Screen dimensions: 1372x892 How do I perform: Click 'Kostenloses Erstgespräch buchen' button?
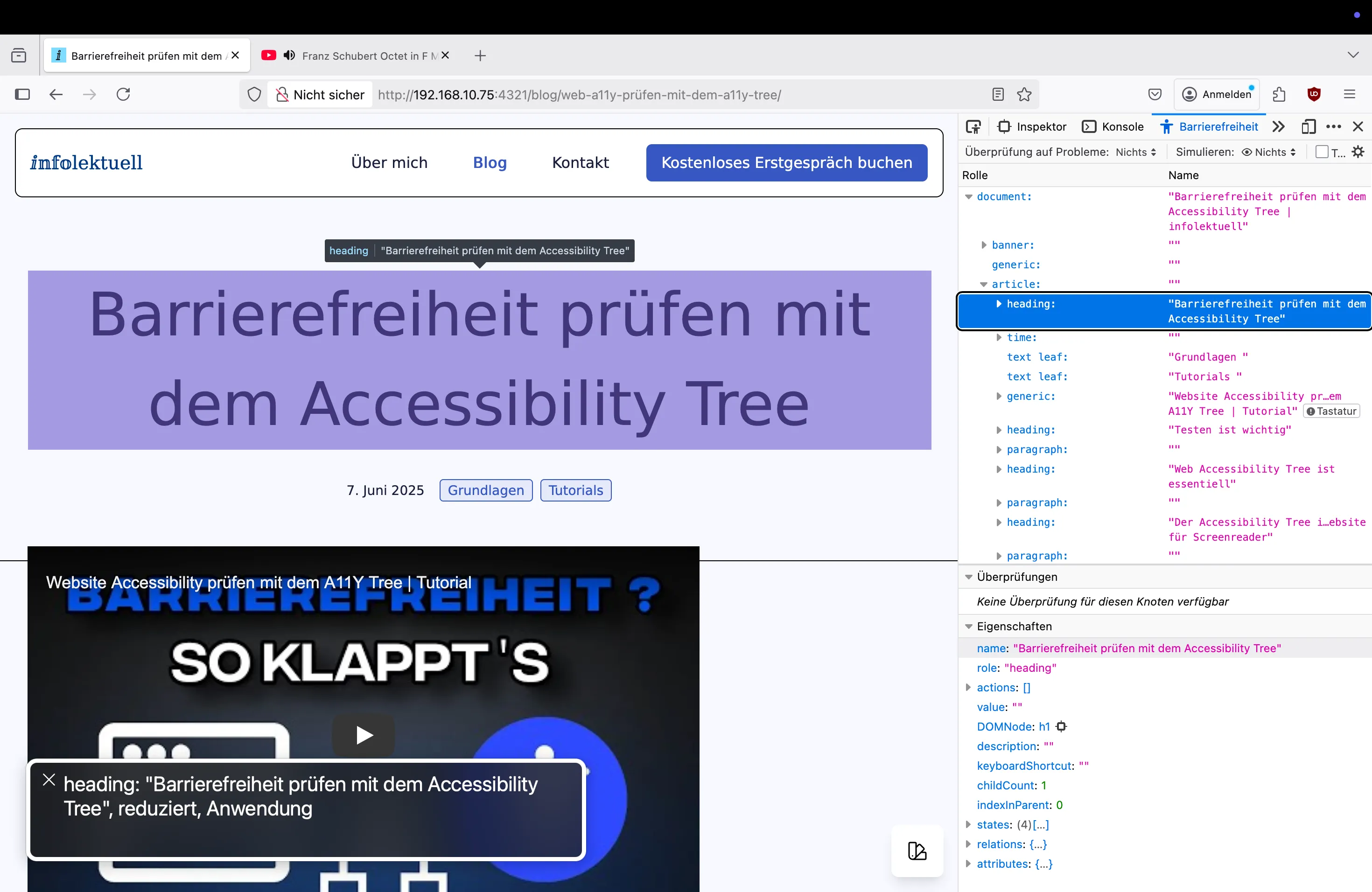(x=786, y=162)
